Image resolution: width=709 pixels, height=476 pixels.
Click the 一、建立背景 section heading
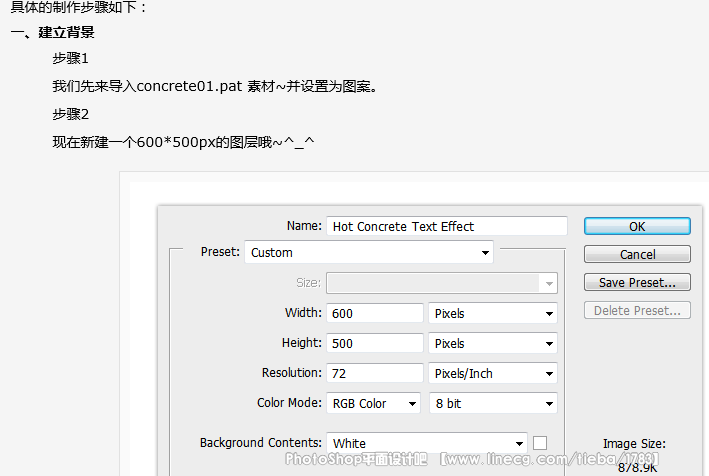tap(52, 32)
